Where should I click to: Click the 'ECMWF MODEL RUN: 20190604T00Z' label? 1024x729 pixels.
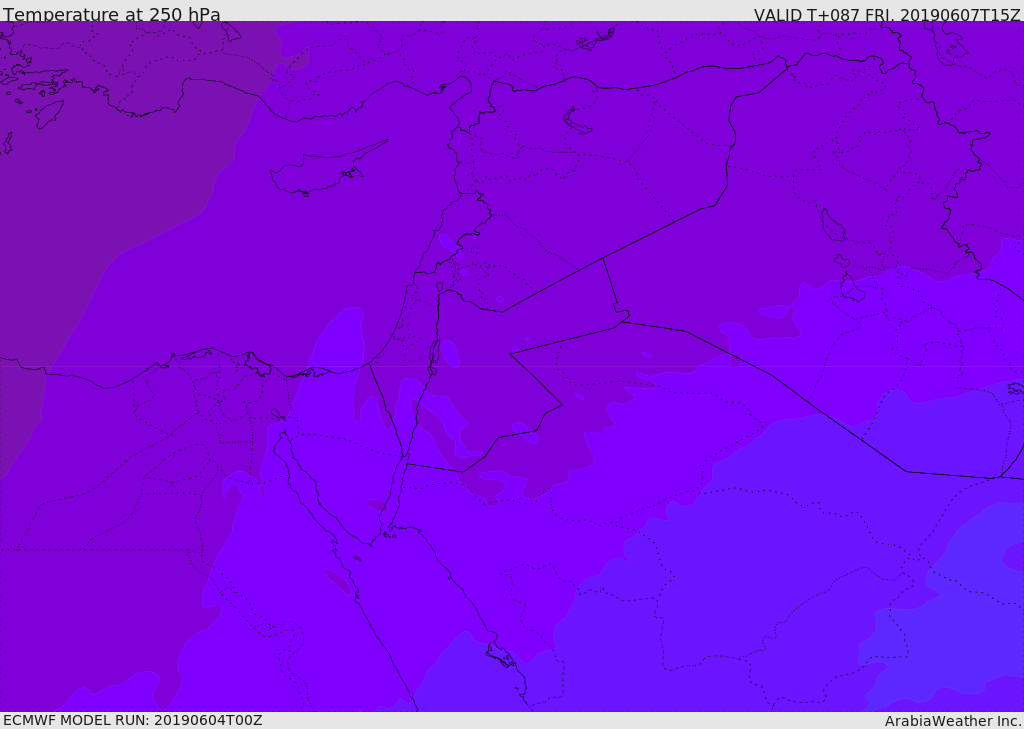pos(133,721)
